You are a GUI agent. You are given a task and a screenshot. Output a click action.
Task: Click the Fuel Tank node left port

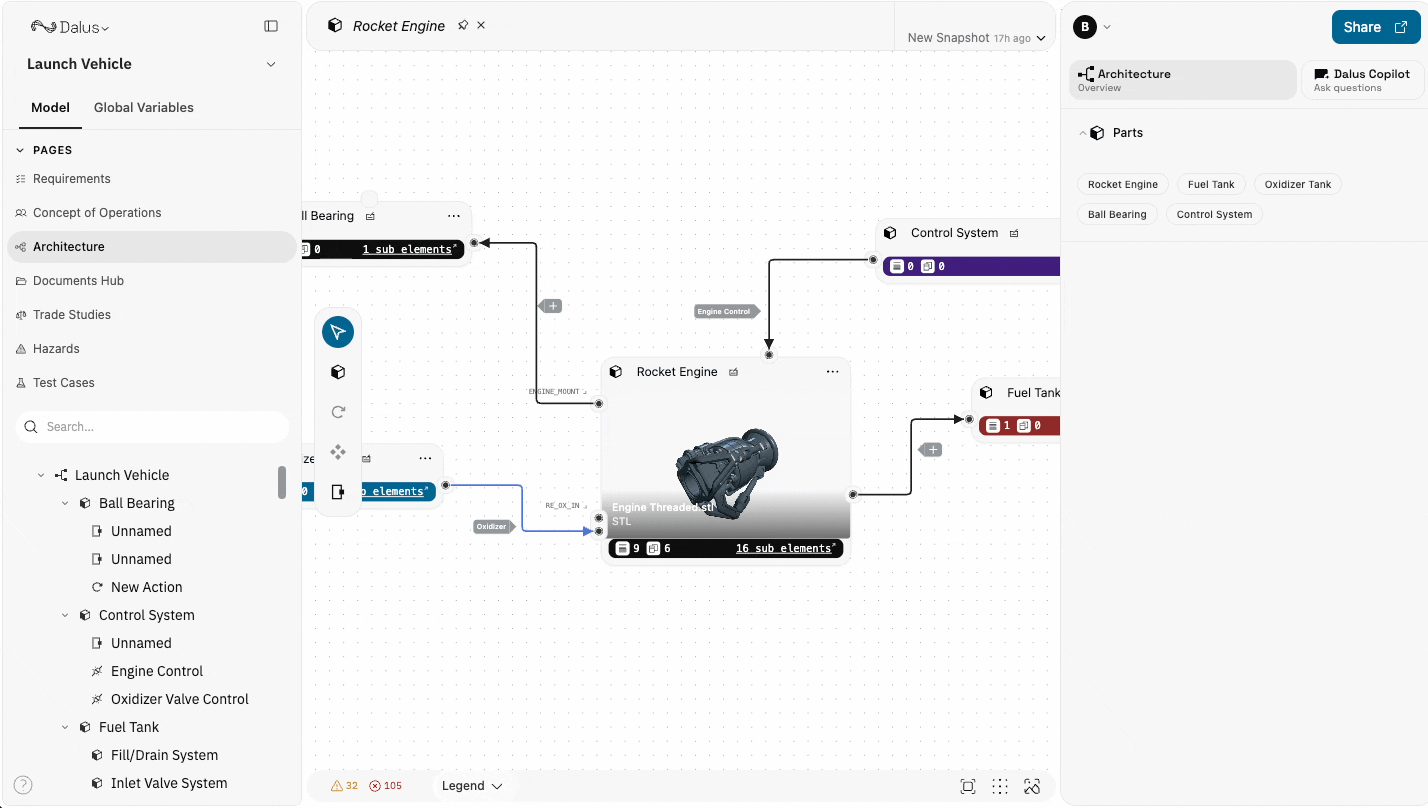(x=969, y=420)
